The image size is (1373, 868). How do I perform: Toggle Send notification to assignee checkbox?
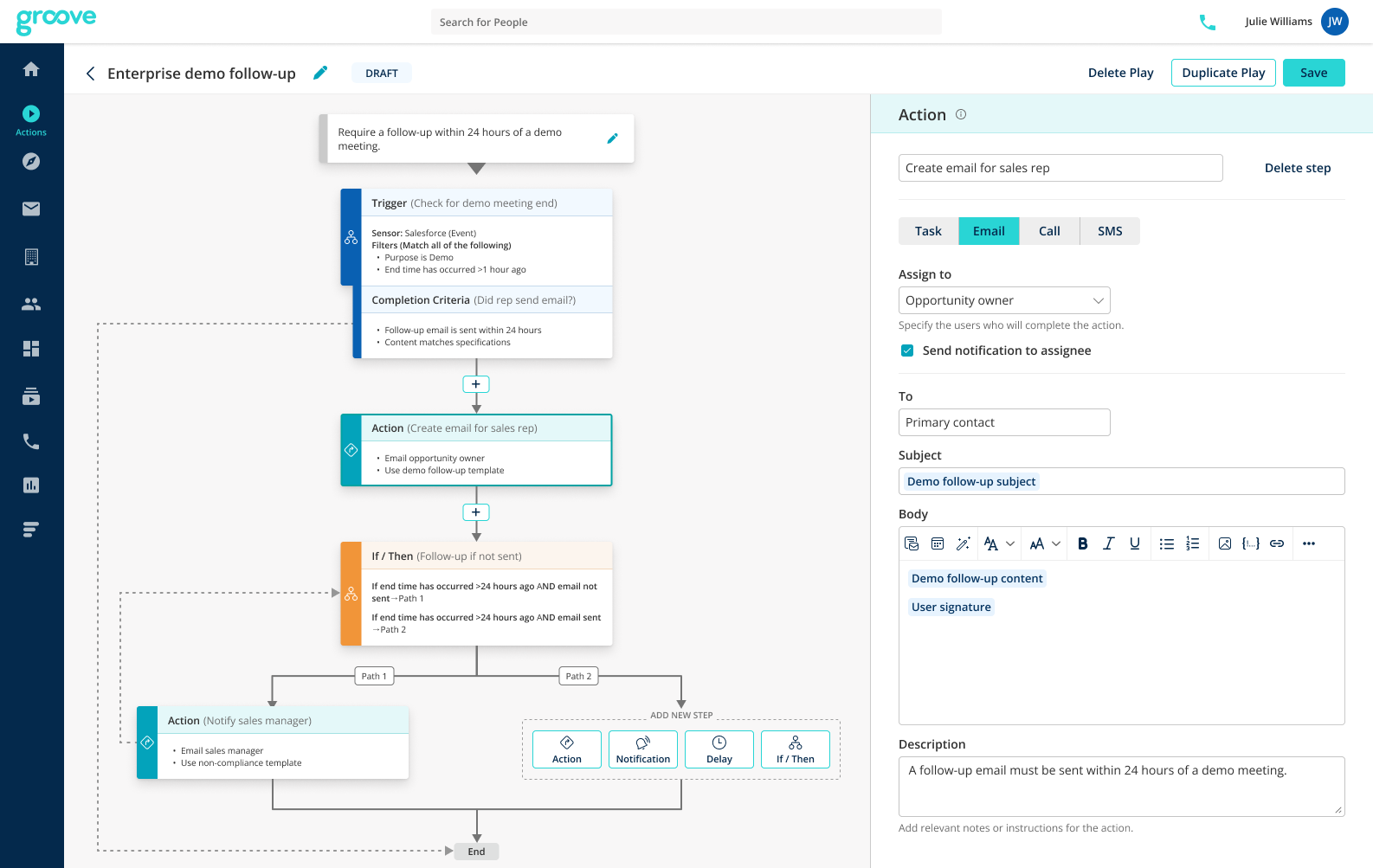tap(907, 350)
